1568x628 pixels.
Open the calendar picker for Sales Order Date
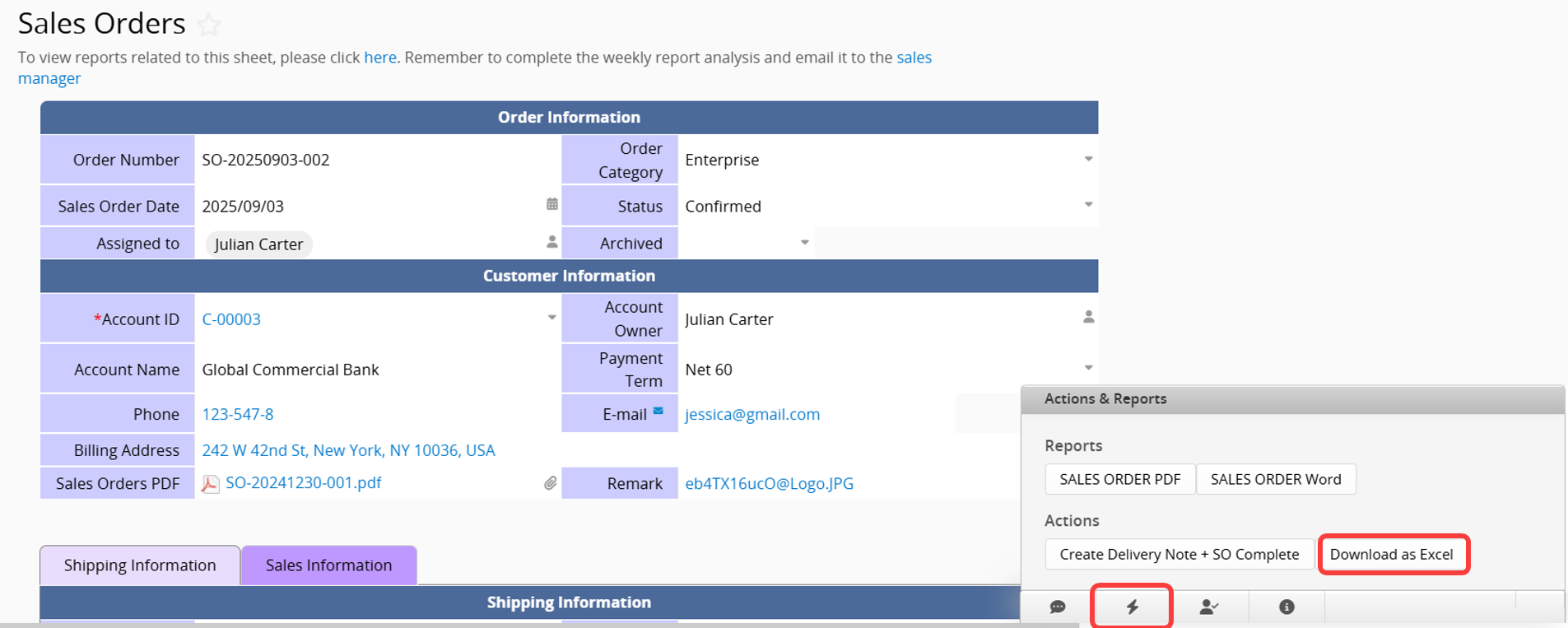(x=551, y=204)
